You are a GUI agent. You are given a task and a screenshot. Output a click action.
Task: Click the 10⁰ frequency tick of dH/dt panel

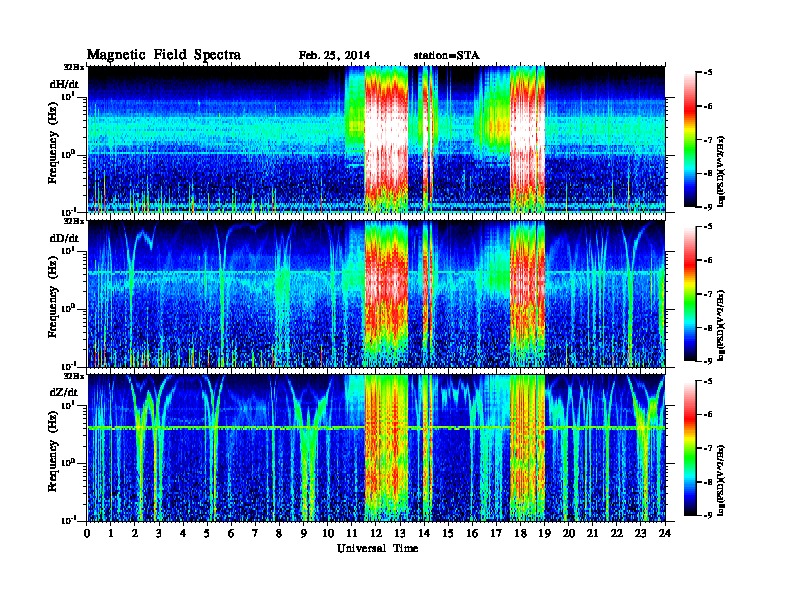[x=68, y=154]
